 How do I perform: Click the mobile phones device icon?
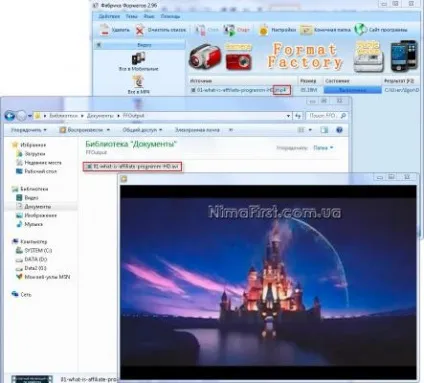pyautogui.click(x=404, y=56)
